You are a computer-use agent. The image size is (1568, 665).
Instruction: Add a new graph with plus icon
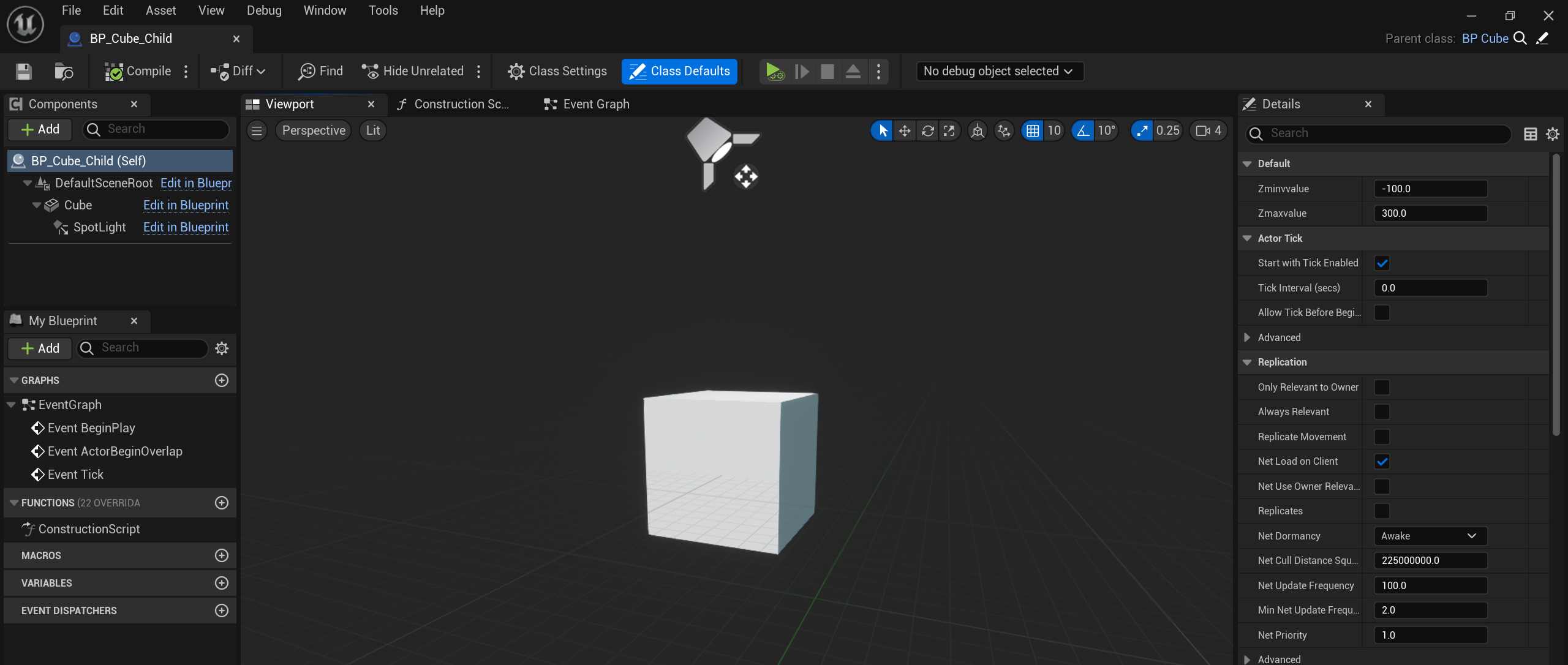pos(222,380)
